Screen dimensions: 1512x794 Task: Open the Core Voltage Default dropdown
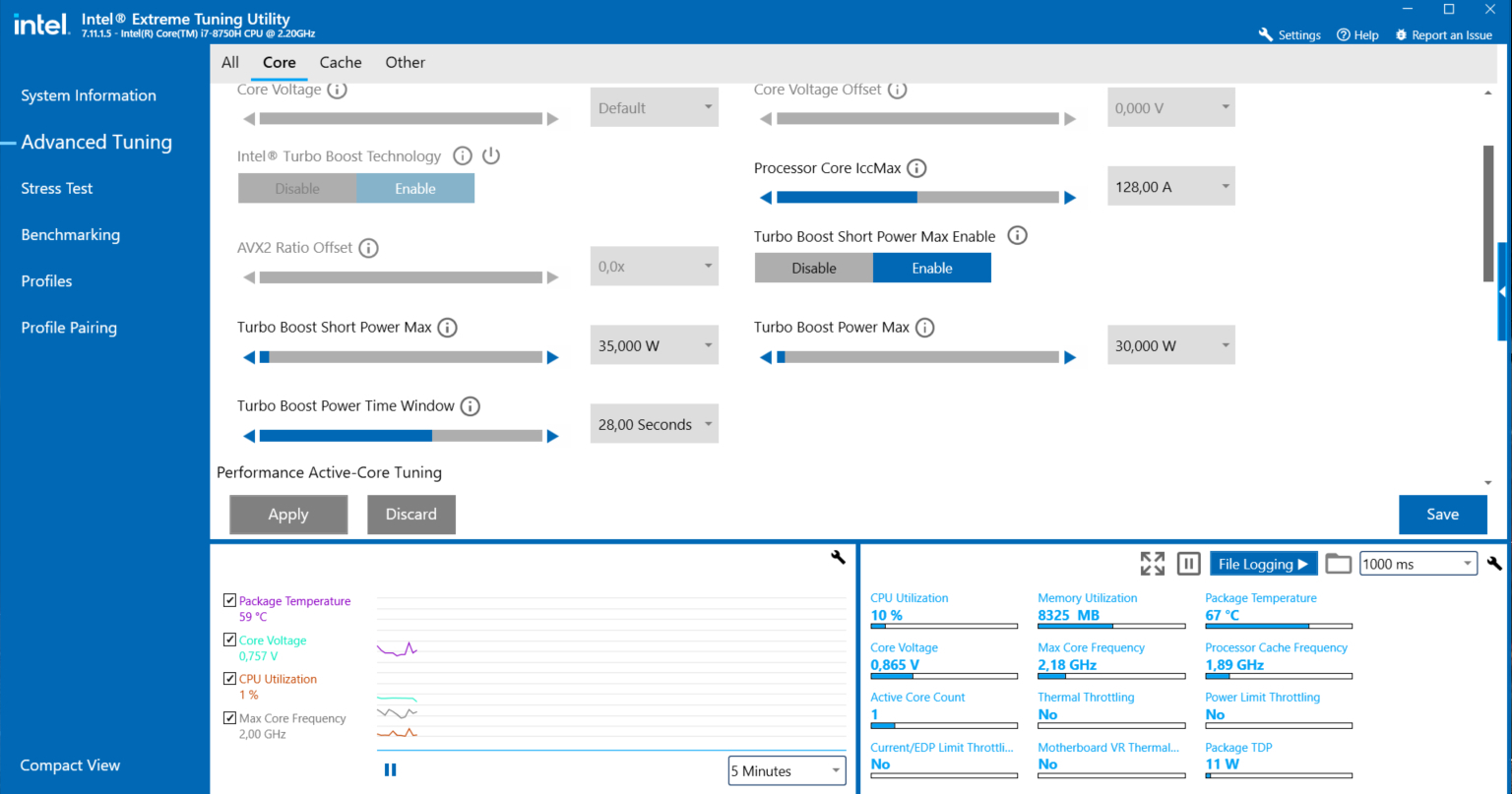[x=655, y=108]
